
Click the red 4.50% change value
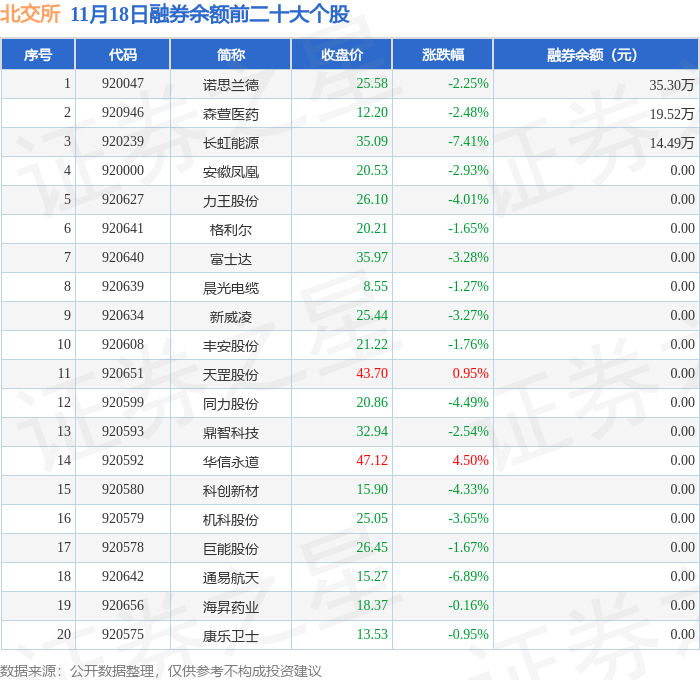click(x=471, y=460)
